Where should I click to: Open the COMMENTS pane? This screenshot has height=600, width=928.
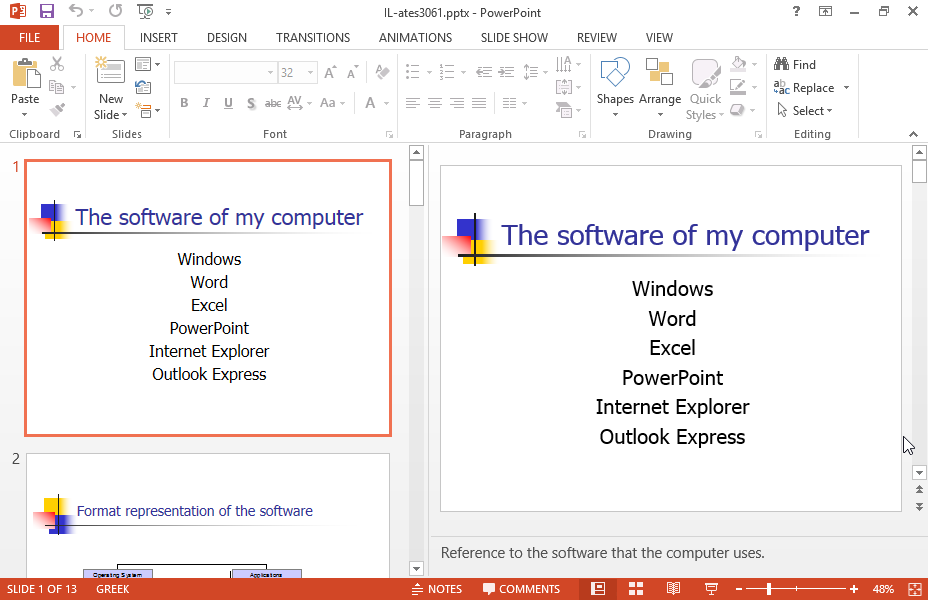521,589
